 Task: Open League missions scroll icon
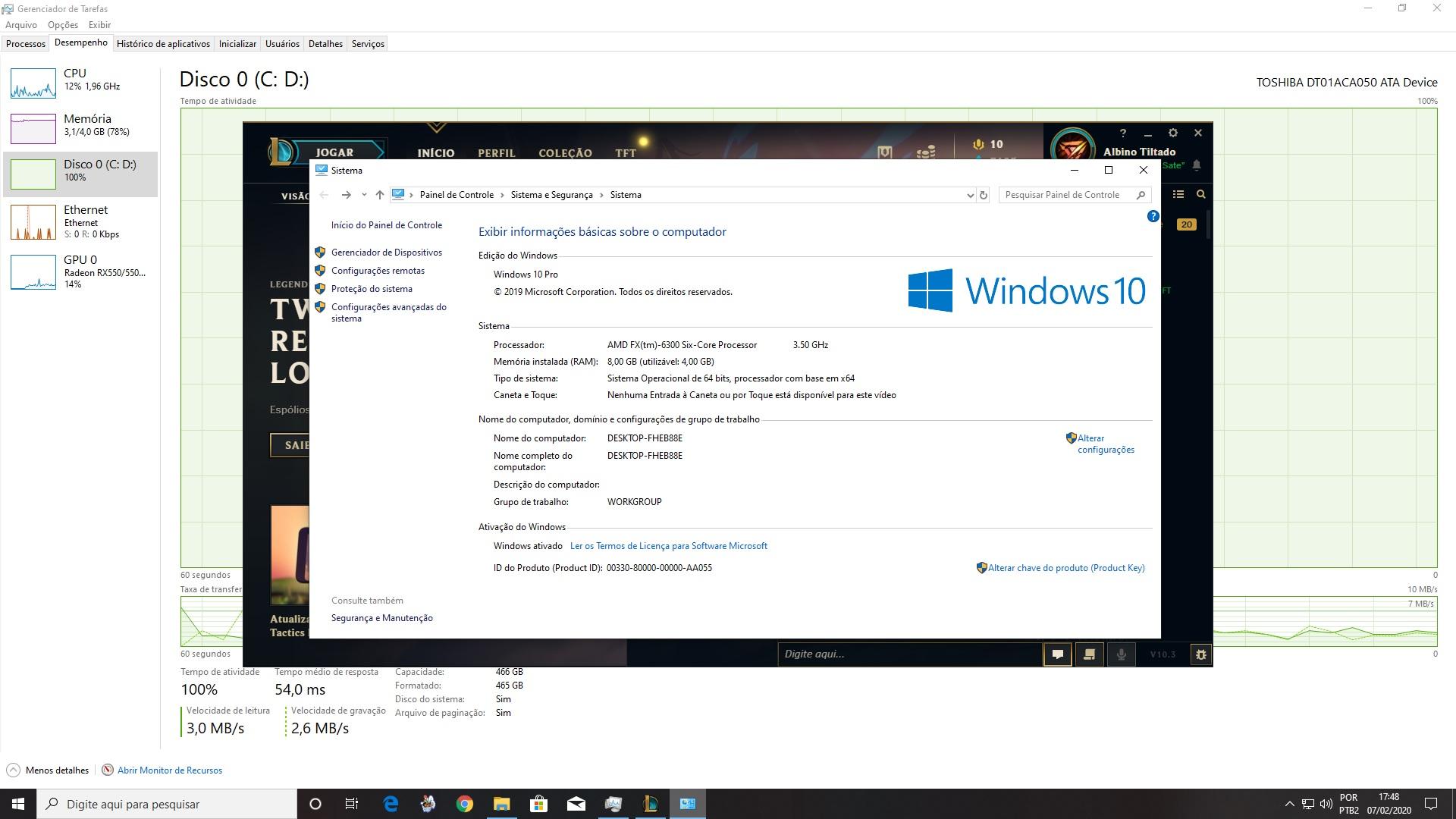(1089, 654)
